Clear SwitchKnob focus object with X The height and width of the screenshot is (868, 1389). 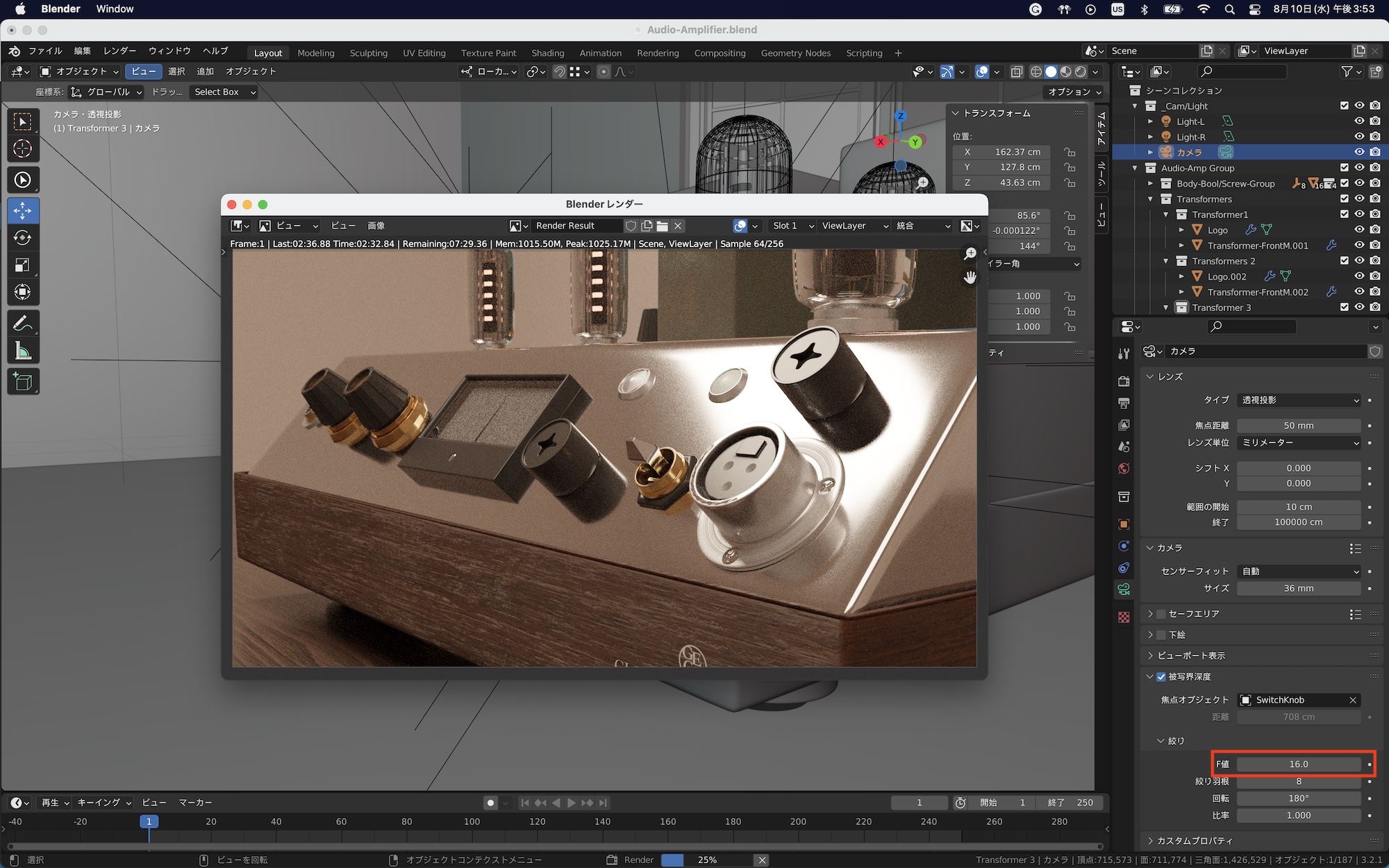[1352, 700]
